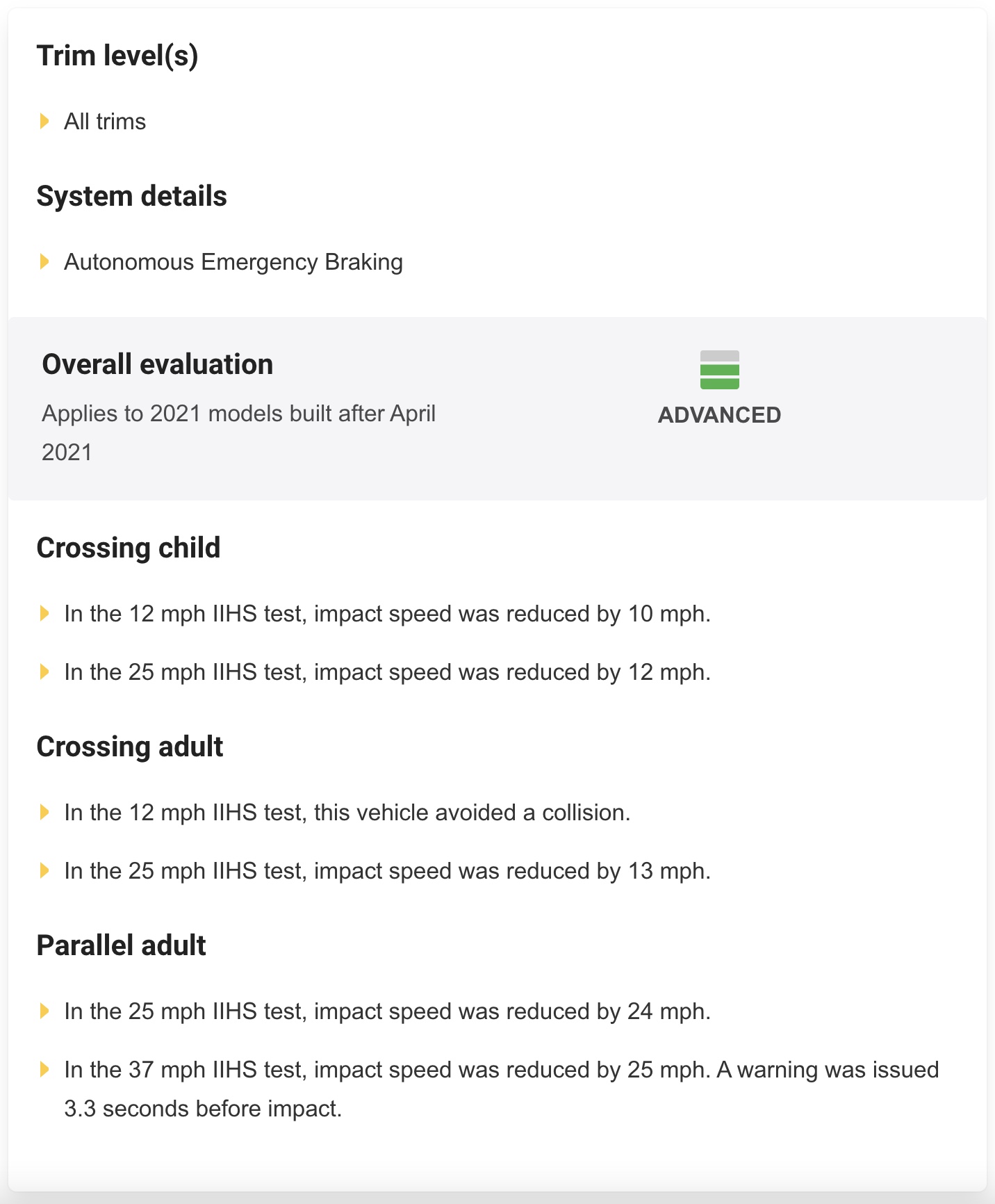
Task: Click bullet arrow for the 37 mph test
Action: coord(44,1070)
